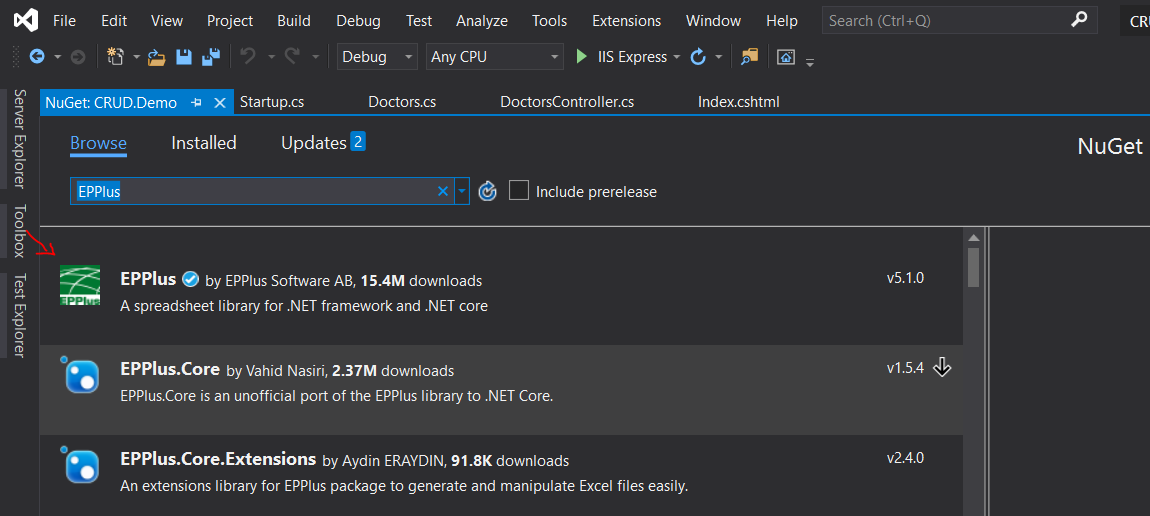The width and height of the screenshot is (1150, 516).
Task: Click the Visual Studio logo icon
Action: click(25, 21)
